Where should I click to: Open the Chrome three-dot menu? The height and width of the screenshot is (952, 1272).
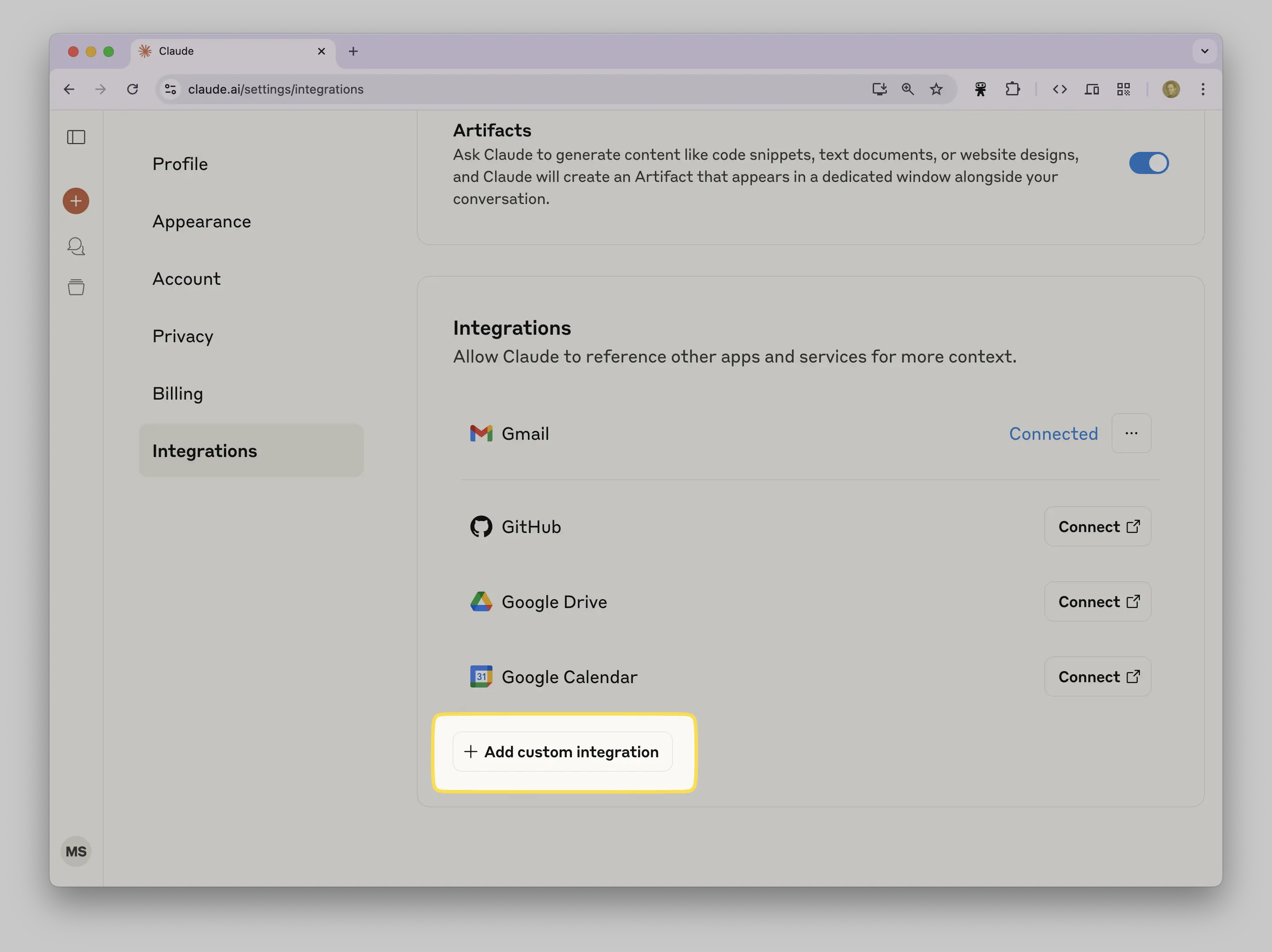(1202, 89)
